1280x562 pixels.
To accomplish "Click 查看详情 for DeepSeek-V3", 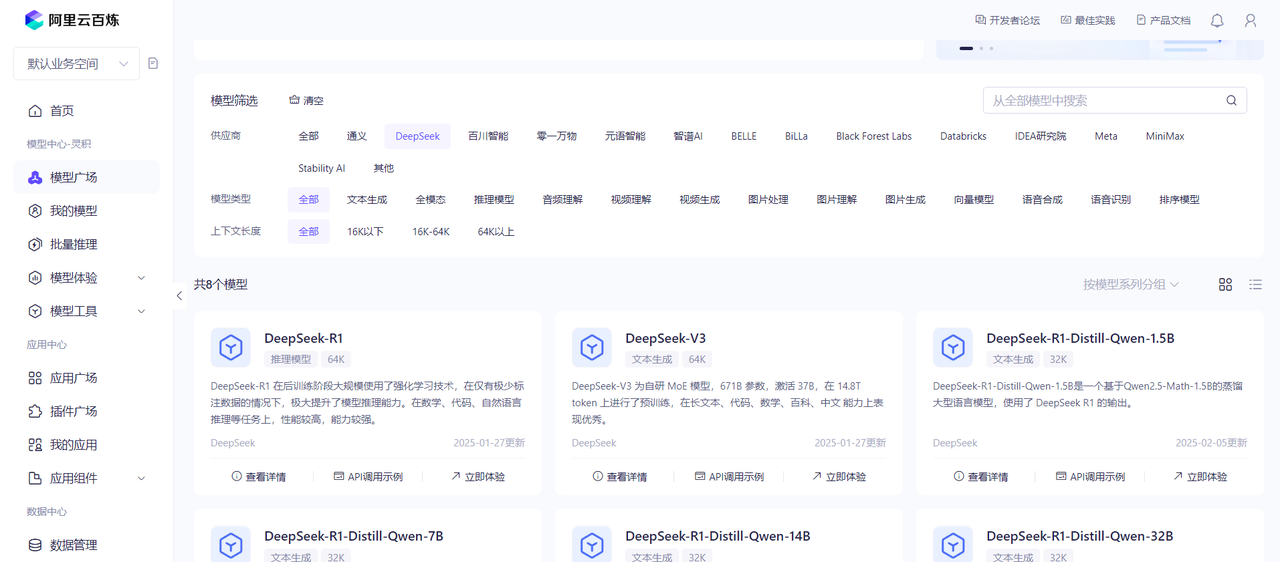I will tap(619, 477).
